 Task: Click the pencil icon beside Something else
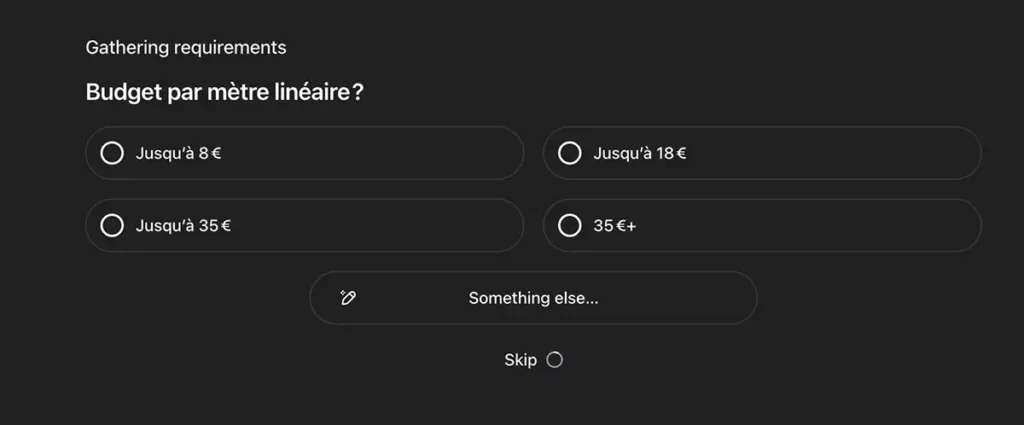pos(348,297)
